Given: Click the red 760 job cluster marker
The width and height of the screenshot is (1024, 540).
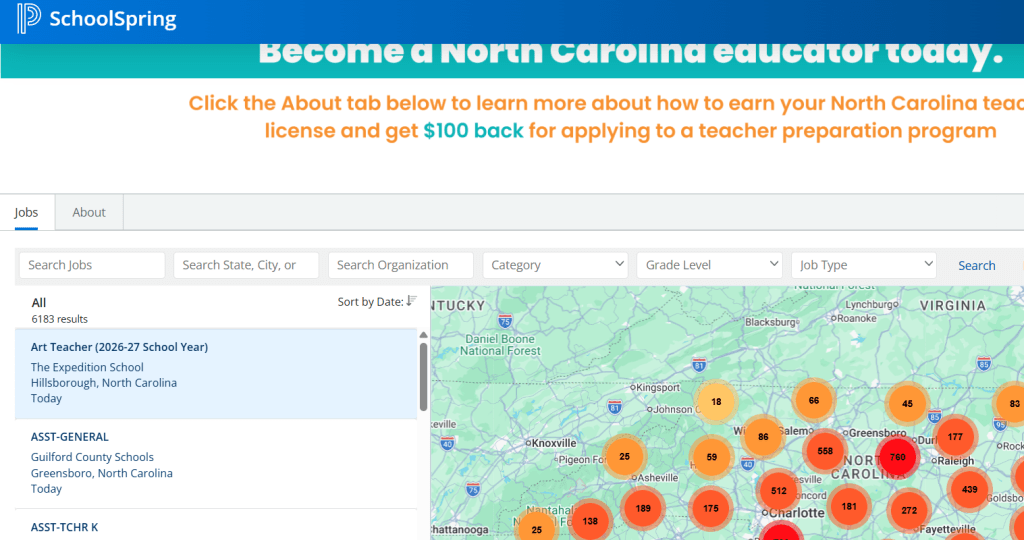Looking at the screenshot, I should tap(897, 457).
